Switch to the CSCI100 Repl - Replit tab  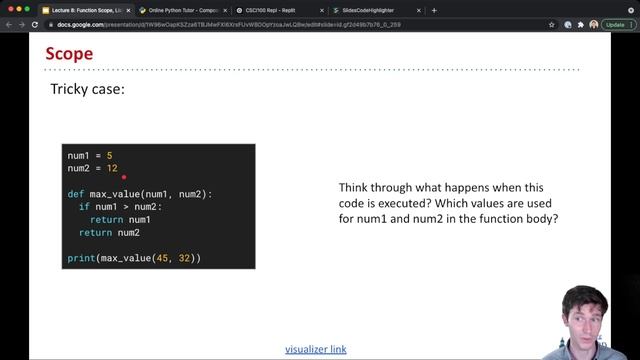pos(280,11)
